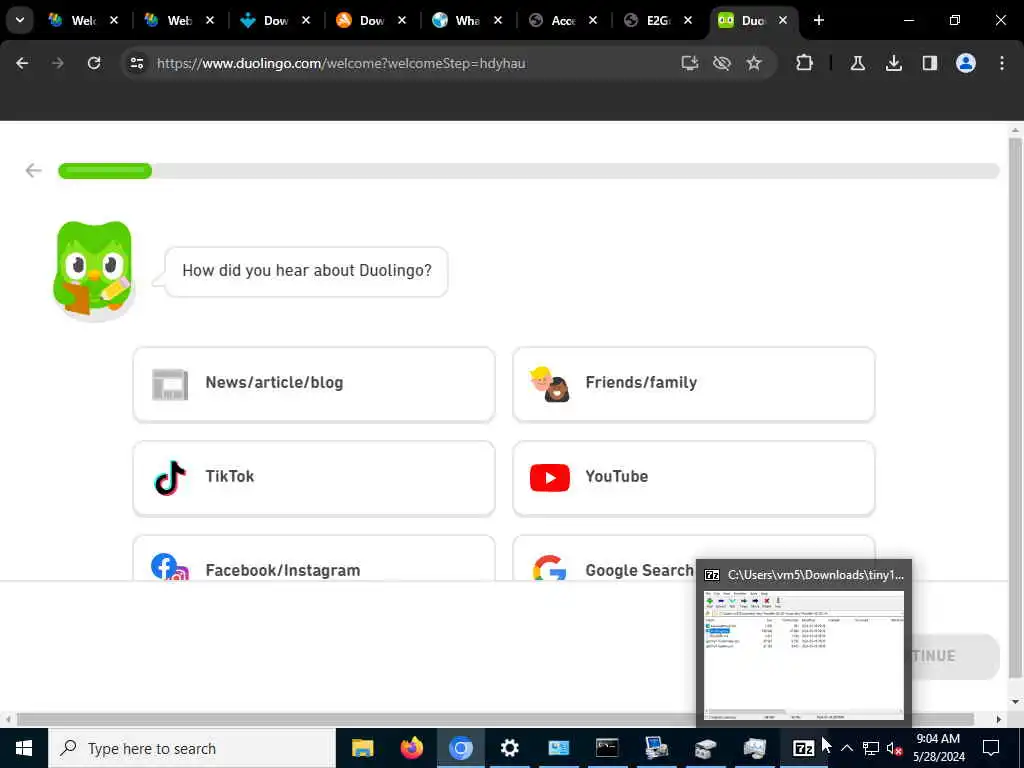Click the Duolingo owl mascot
The image size is (1024, 768).
93,270
